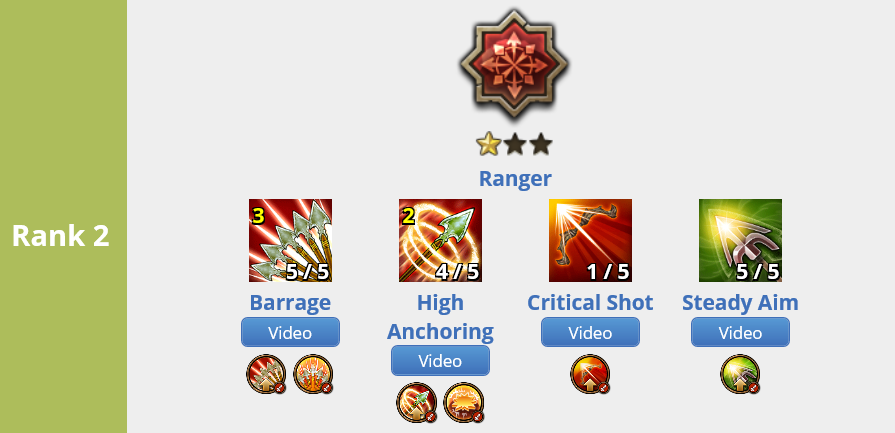
Task: Select the Steady Aim skill icon
Action: tap(740, 240)
